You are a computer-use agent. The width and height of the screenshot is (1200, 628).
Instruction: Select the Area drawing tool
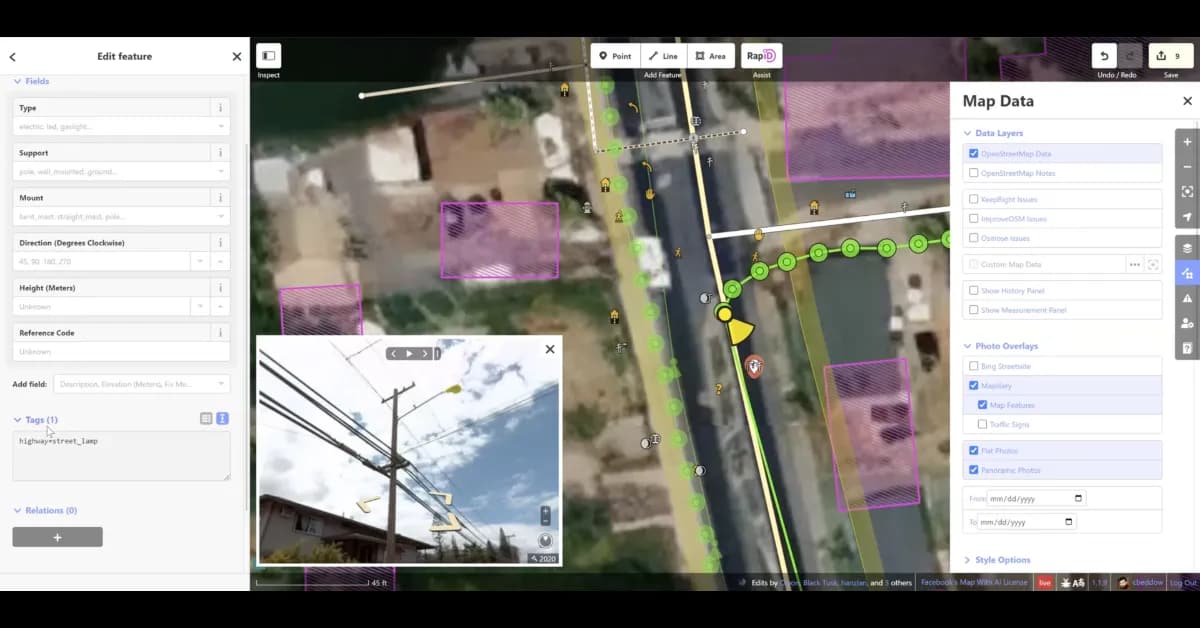[710, 55]
